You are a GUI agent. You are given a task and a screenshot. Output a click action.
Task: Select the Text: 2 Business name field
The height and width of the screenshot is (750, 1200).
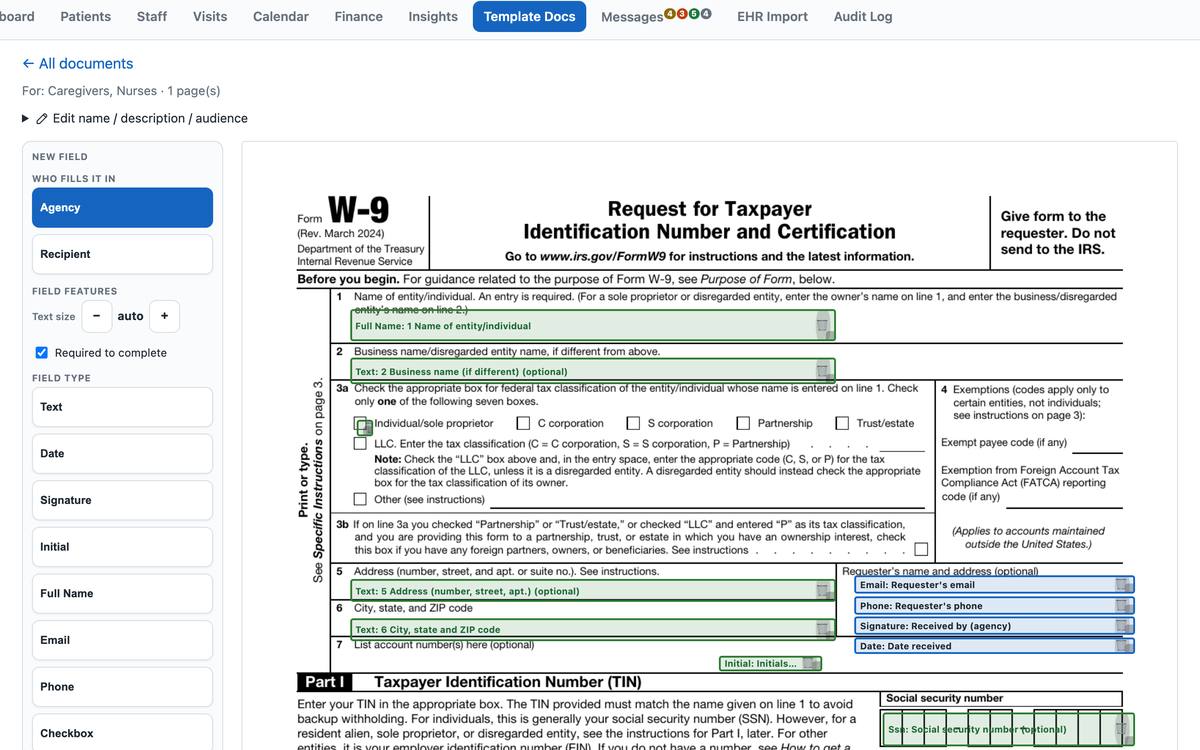pyautogui.click(x=592, y=371)
